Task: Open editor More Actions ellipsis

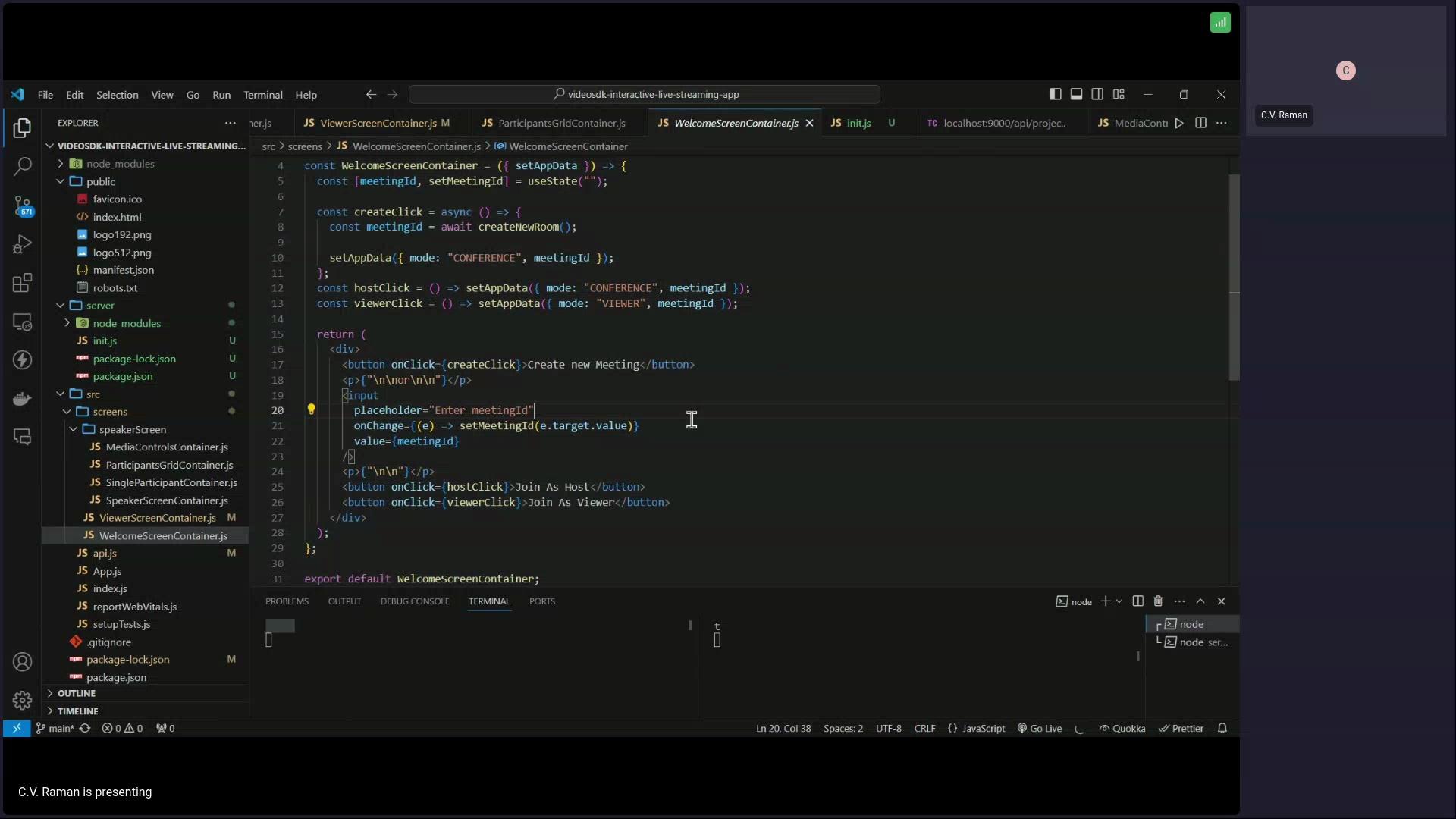Action: [1221, 123]
